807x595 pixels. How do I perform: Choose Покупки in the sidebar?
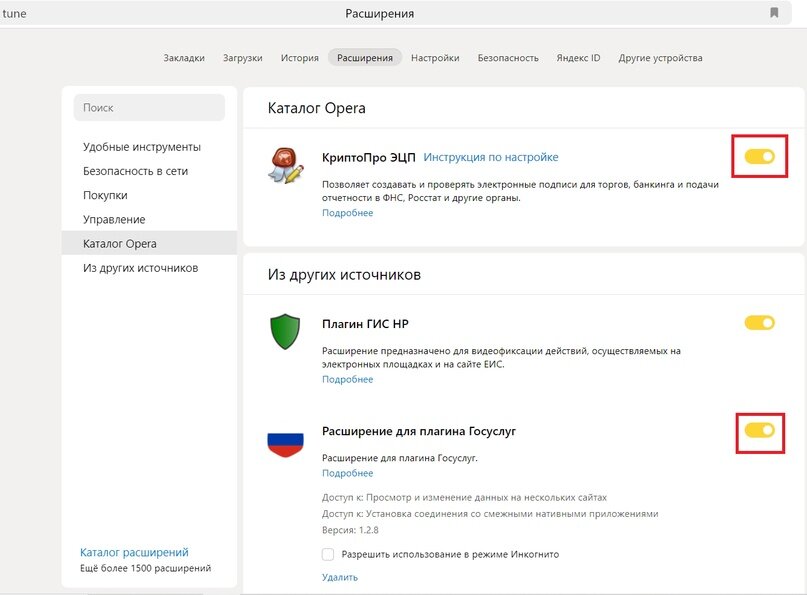coord(105,195)
